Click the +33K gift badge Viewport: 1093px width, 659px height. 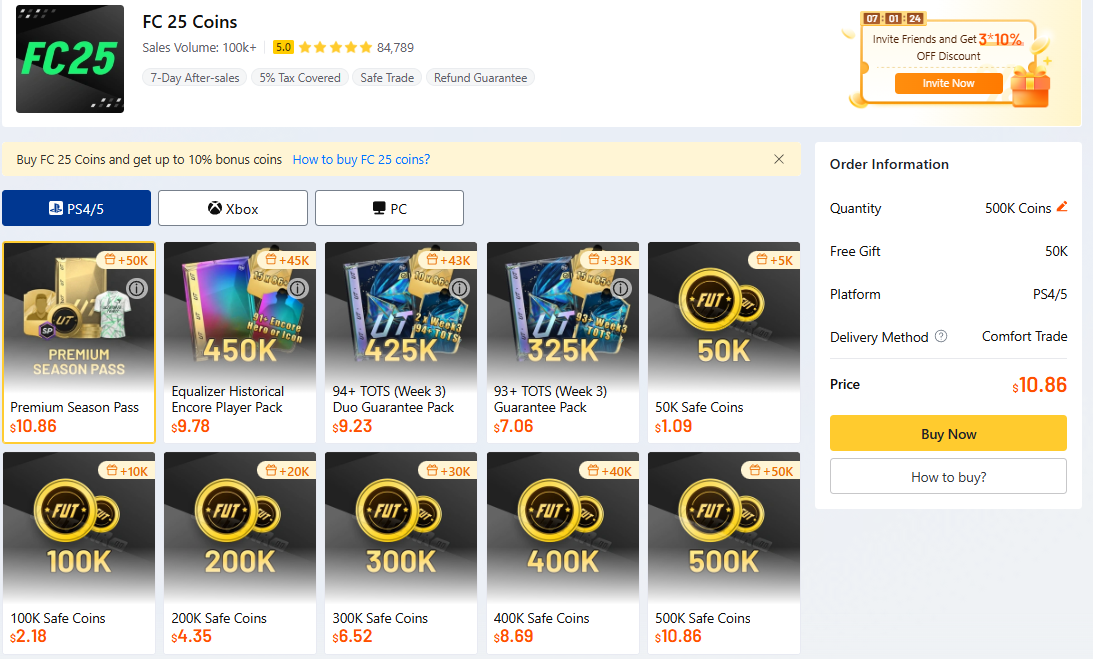[x=610, y=260]
